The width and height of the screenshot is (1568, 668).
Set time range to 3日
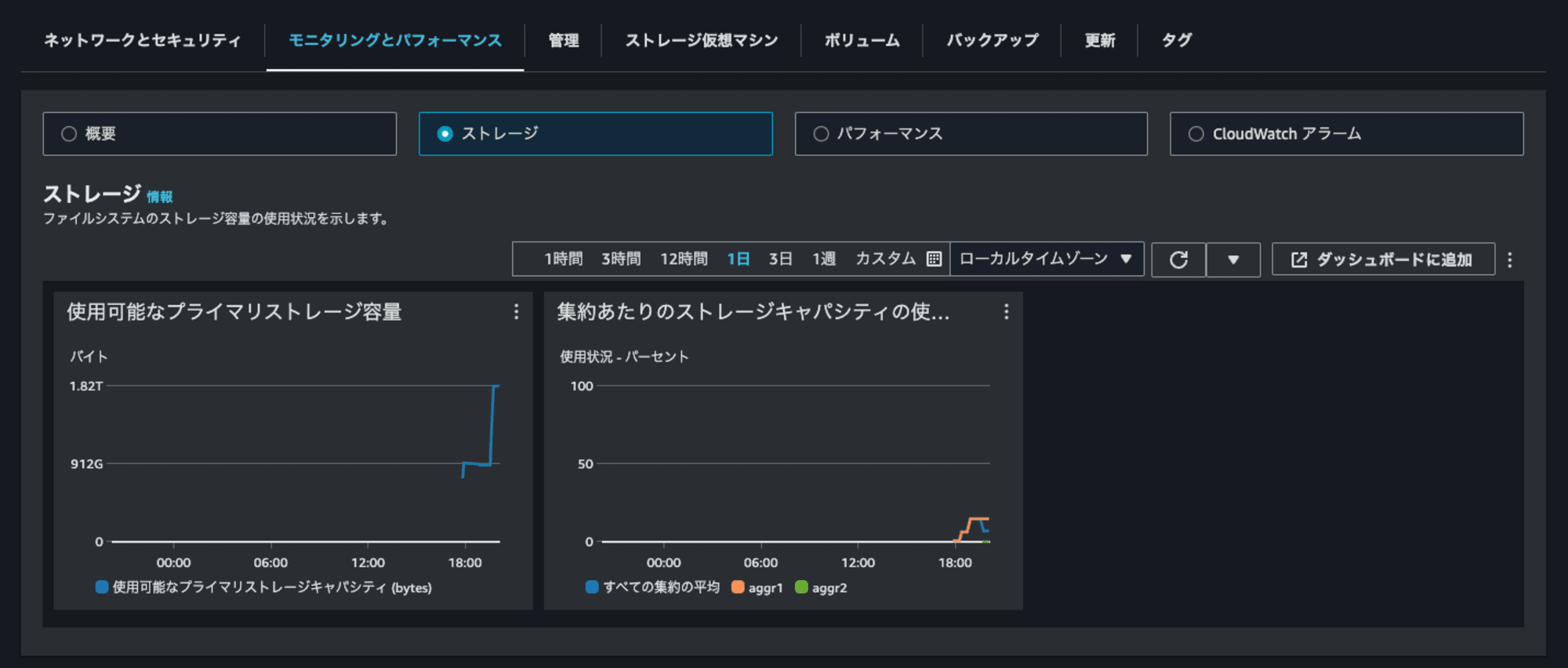click(x=780, y=259)
